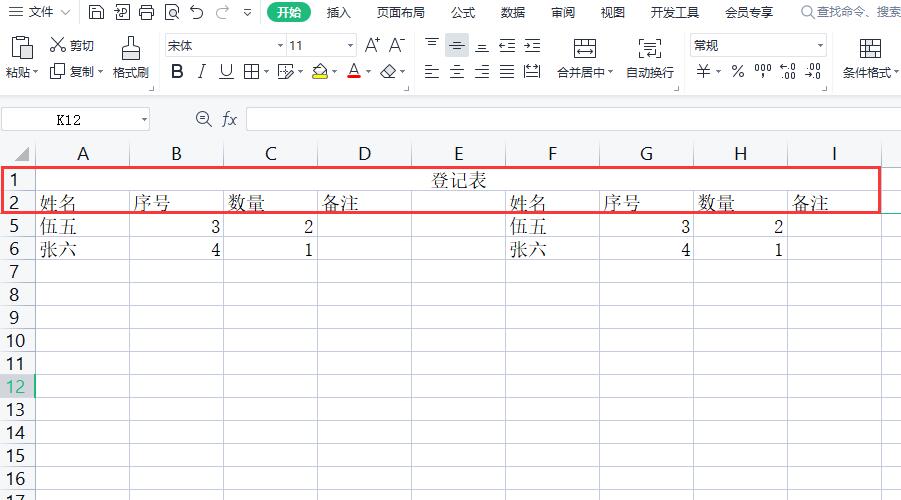
Task: Switch to the 视图 tab
Action: pos(613,12)
